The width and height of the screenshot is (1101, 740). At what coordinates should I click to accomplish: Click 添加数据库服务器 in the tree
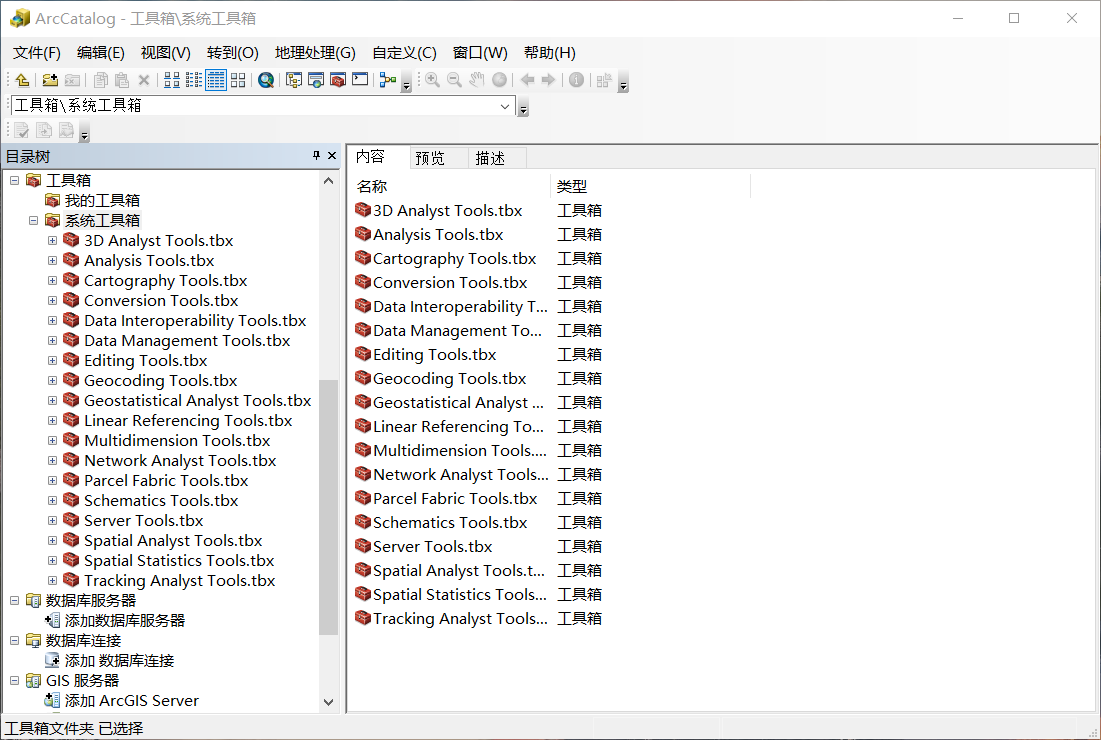[125, 621]
